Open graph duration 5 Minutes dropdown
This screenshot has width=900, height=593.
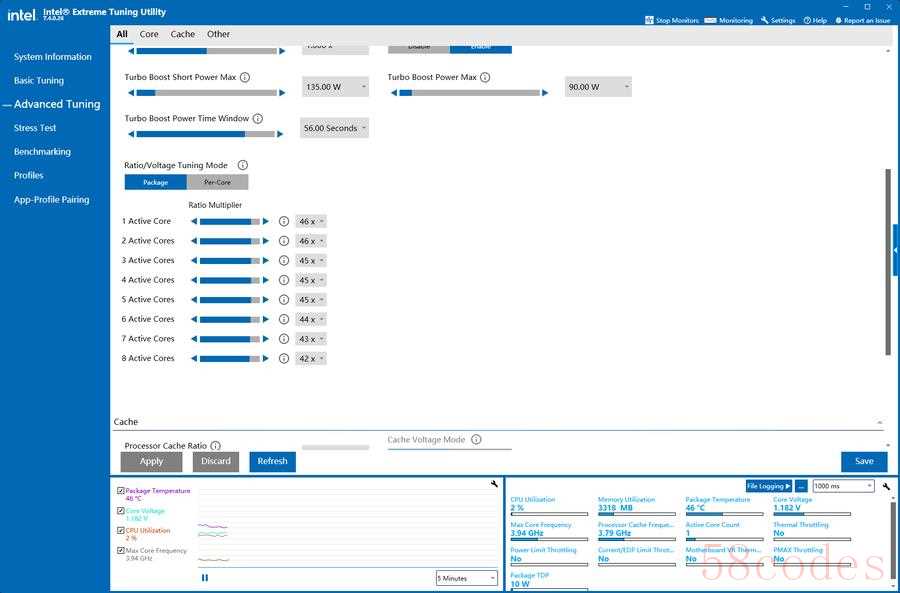tap(466, 578)
